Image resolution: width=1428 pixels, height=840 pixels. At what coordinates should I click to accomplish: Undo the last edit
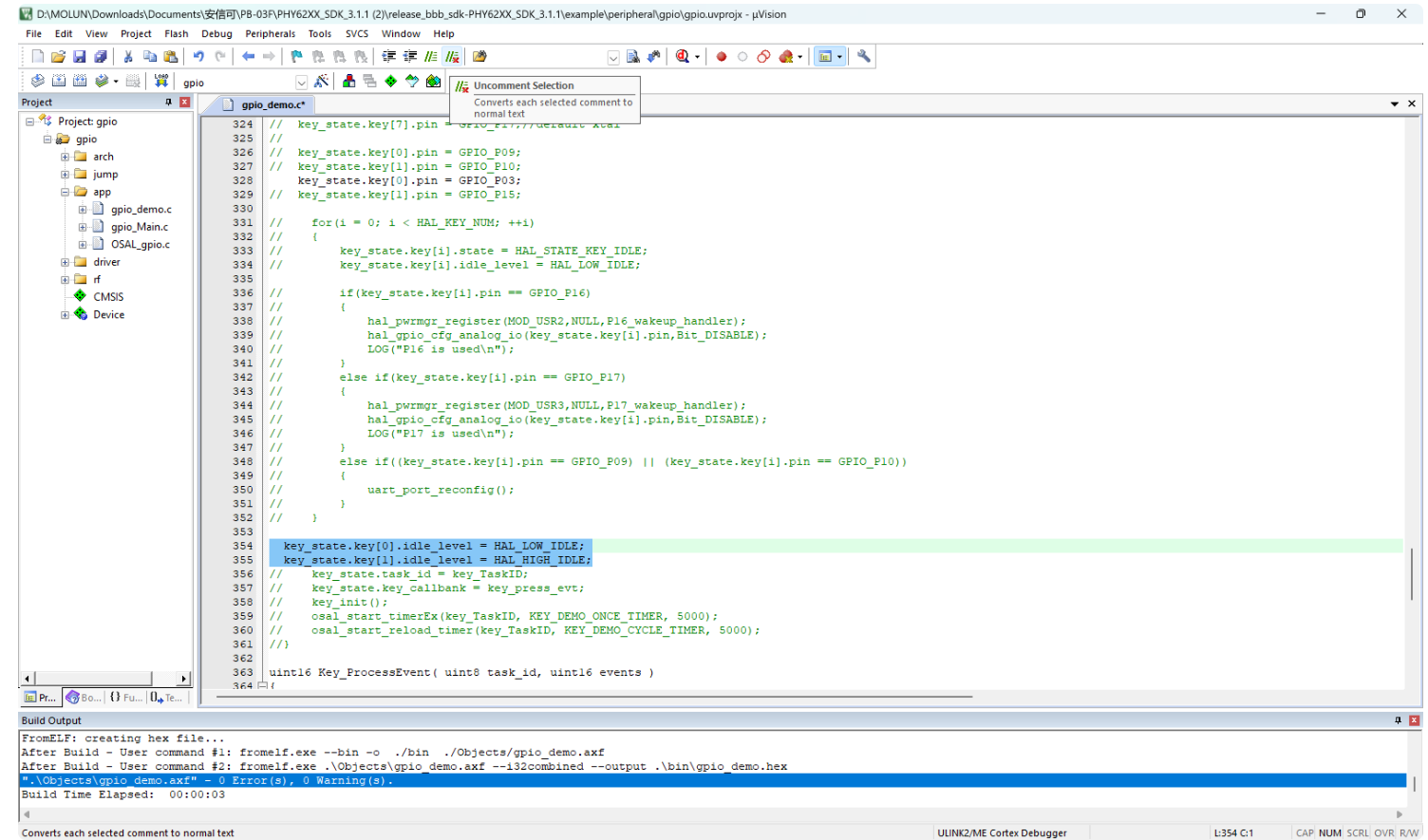click(198, 57)
